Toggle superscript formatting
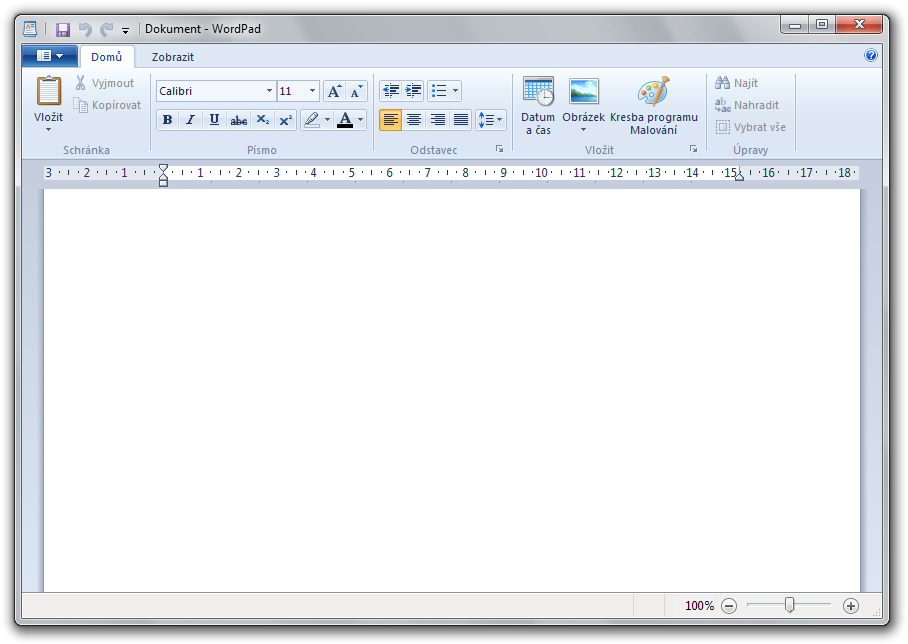Image resolution: width=908 pixels, height=644 pixels. click(285, 120)
